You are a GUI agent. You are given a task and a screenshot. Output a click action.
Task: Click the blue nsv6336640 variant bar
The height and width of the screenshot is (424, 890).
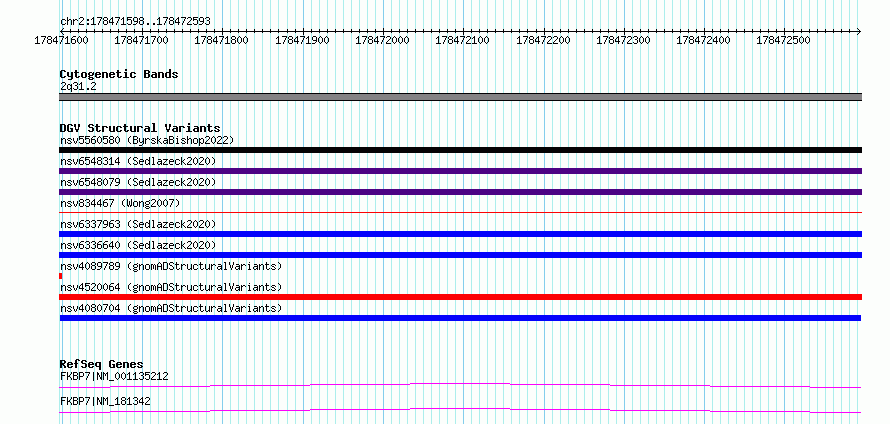pos(460,255)
